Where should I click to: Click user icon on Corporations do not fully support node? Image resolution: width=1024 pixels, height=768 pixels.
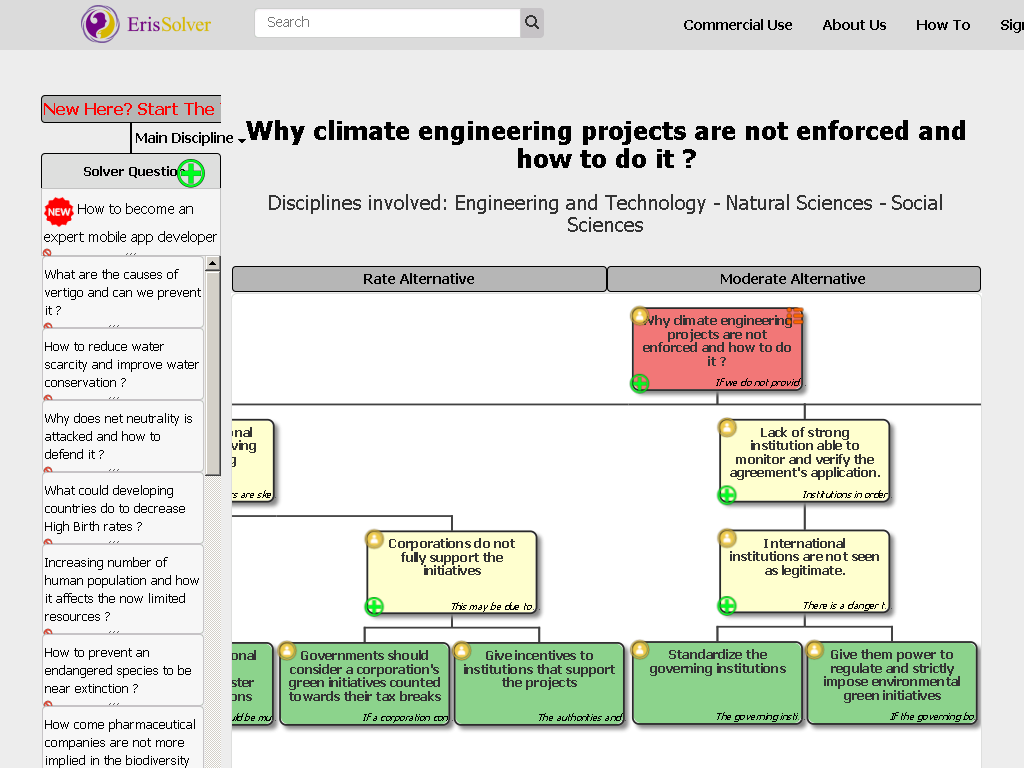point(374,539)
